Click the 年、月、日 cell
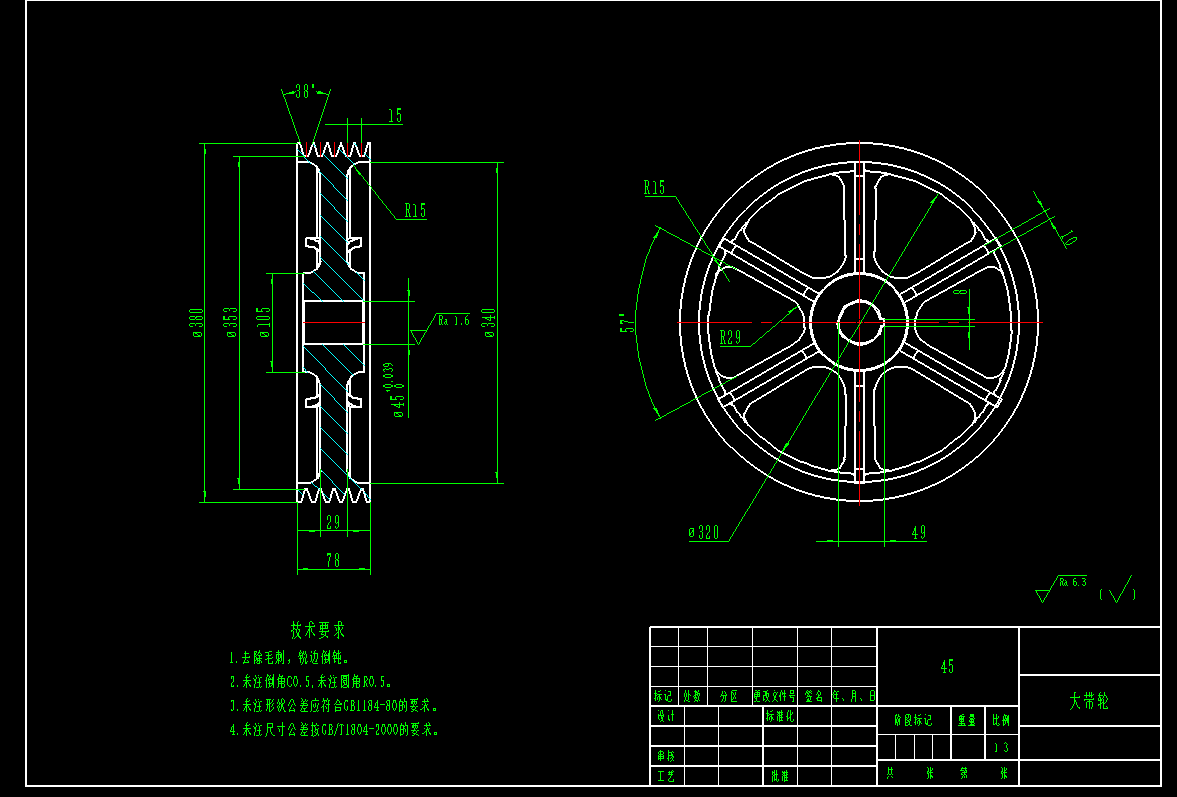This screenshot has height=797, width=1177. (x=853, y=696)
